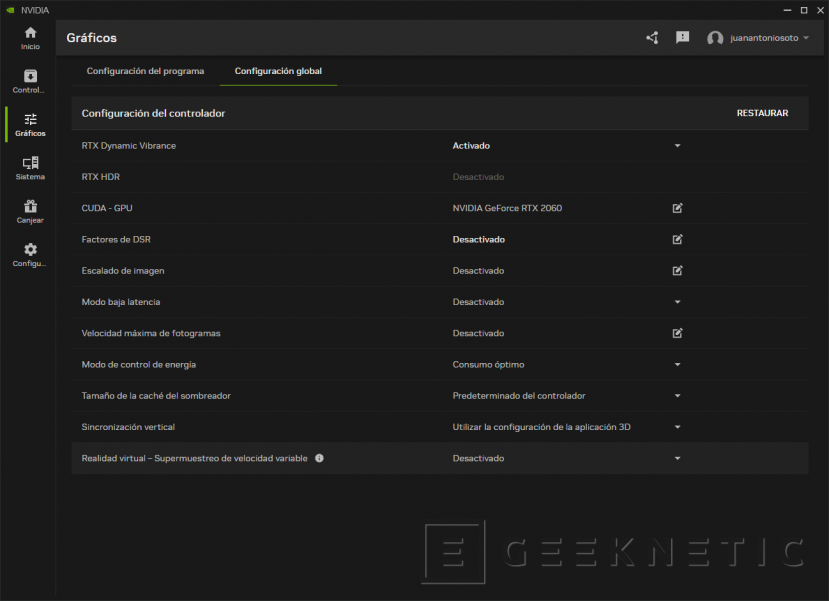Show info for Supermuestreo de velocidad variable
829x601 pixels.
coord(319,458)
